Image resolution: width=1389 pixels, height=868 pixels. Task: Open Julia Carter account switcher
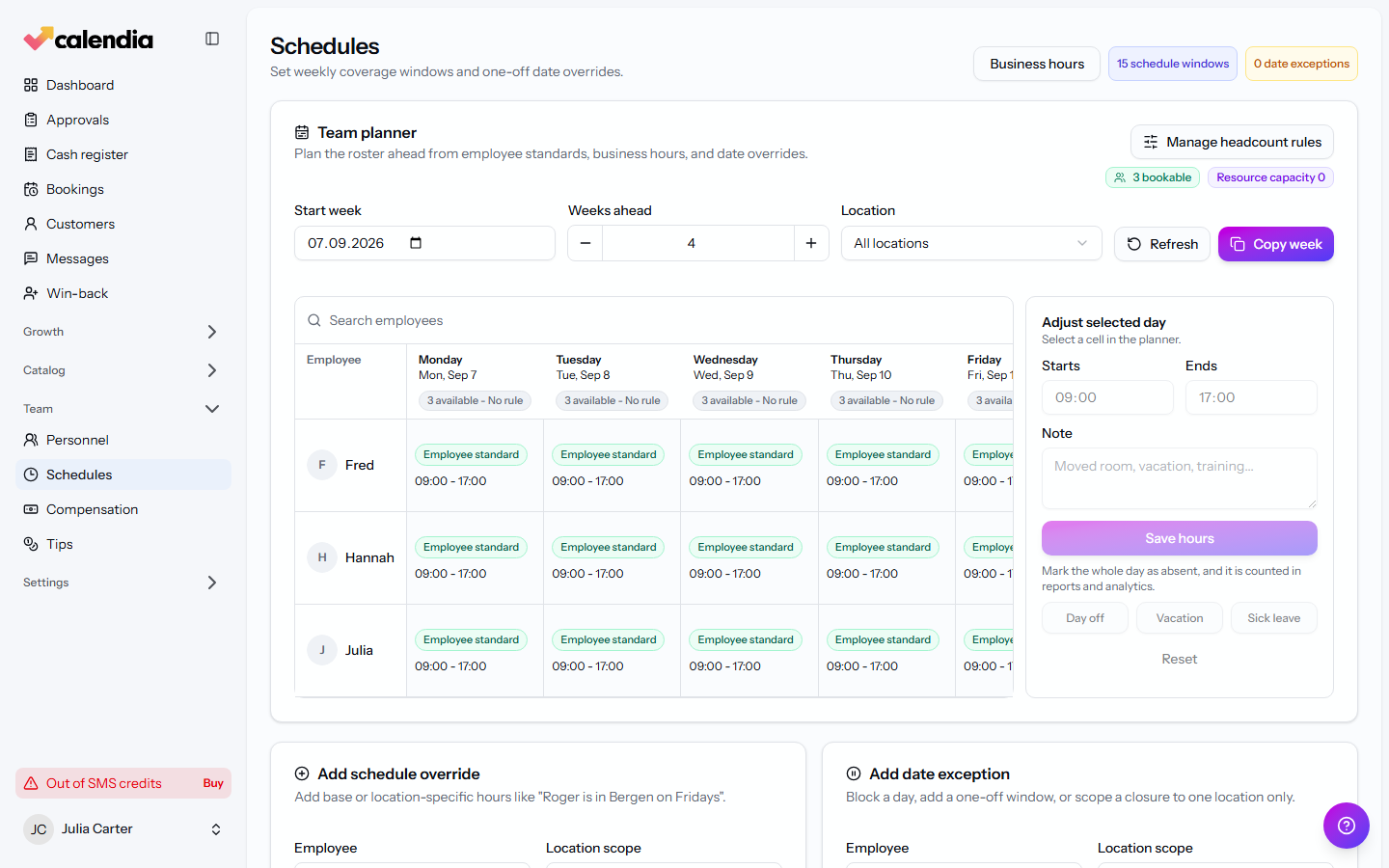tap(123, 829)
